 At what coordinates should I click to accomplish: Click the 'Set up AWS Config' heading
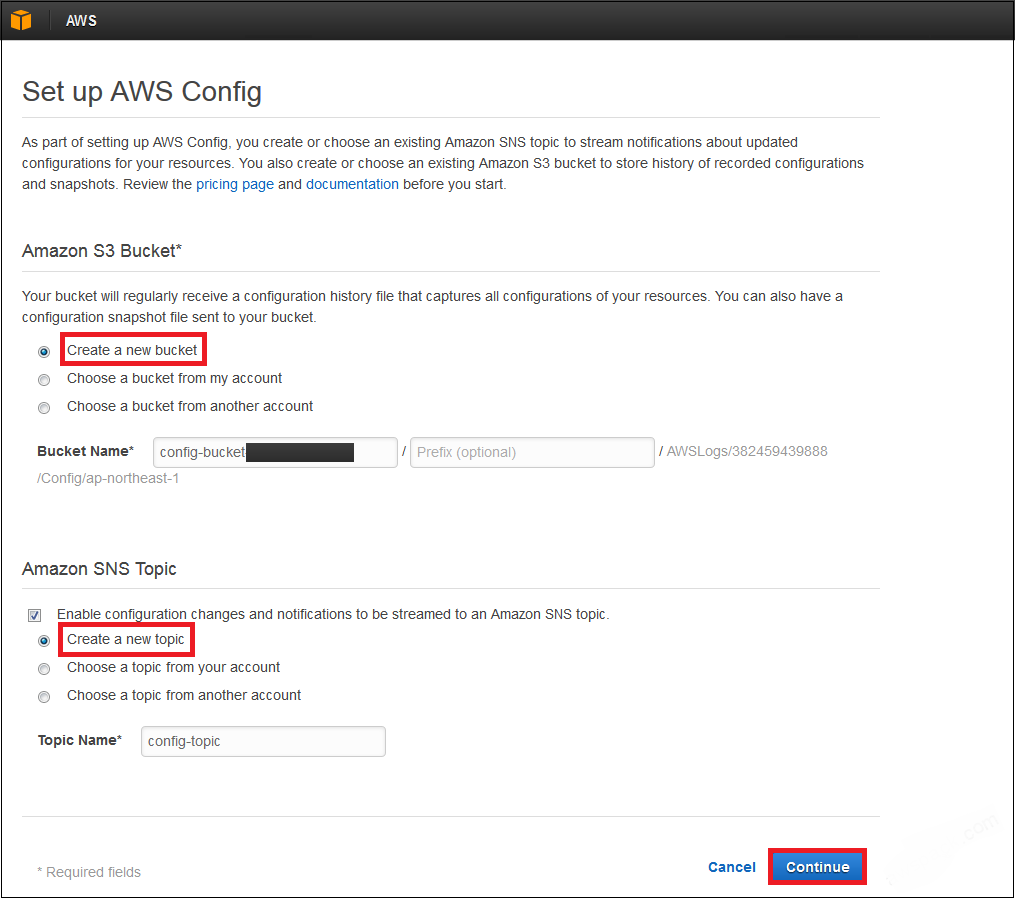142,92
